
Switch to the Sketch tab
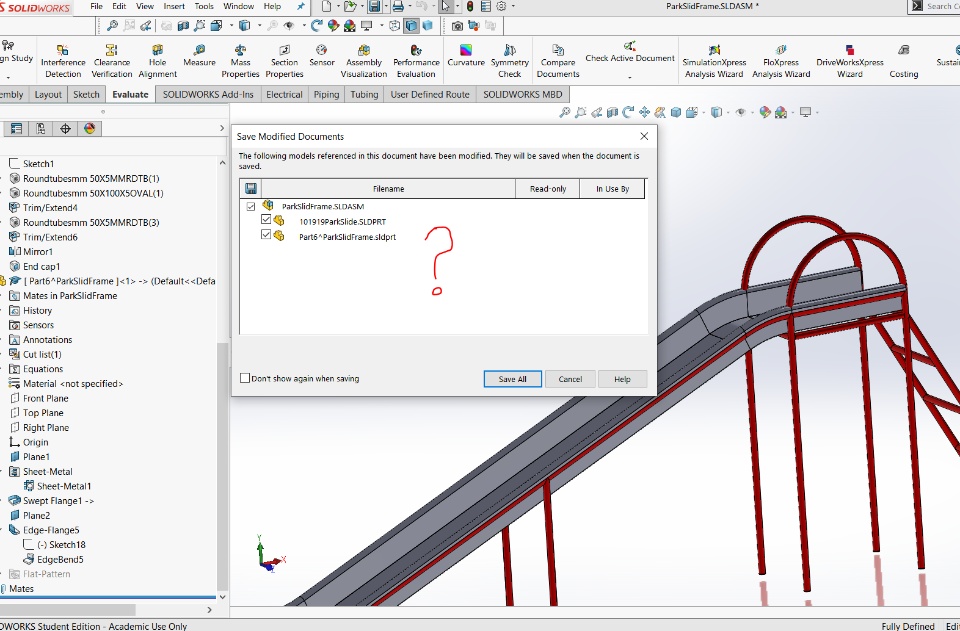point(86,94)
